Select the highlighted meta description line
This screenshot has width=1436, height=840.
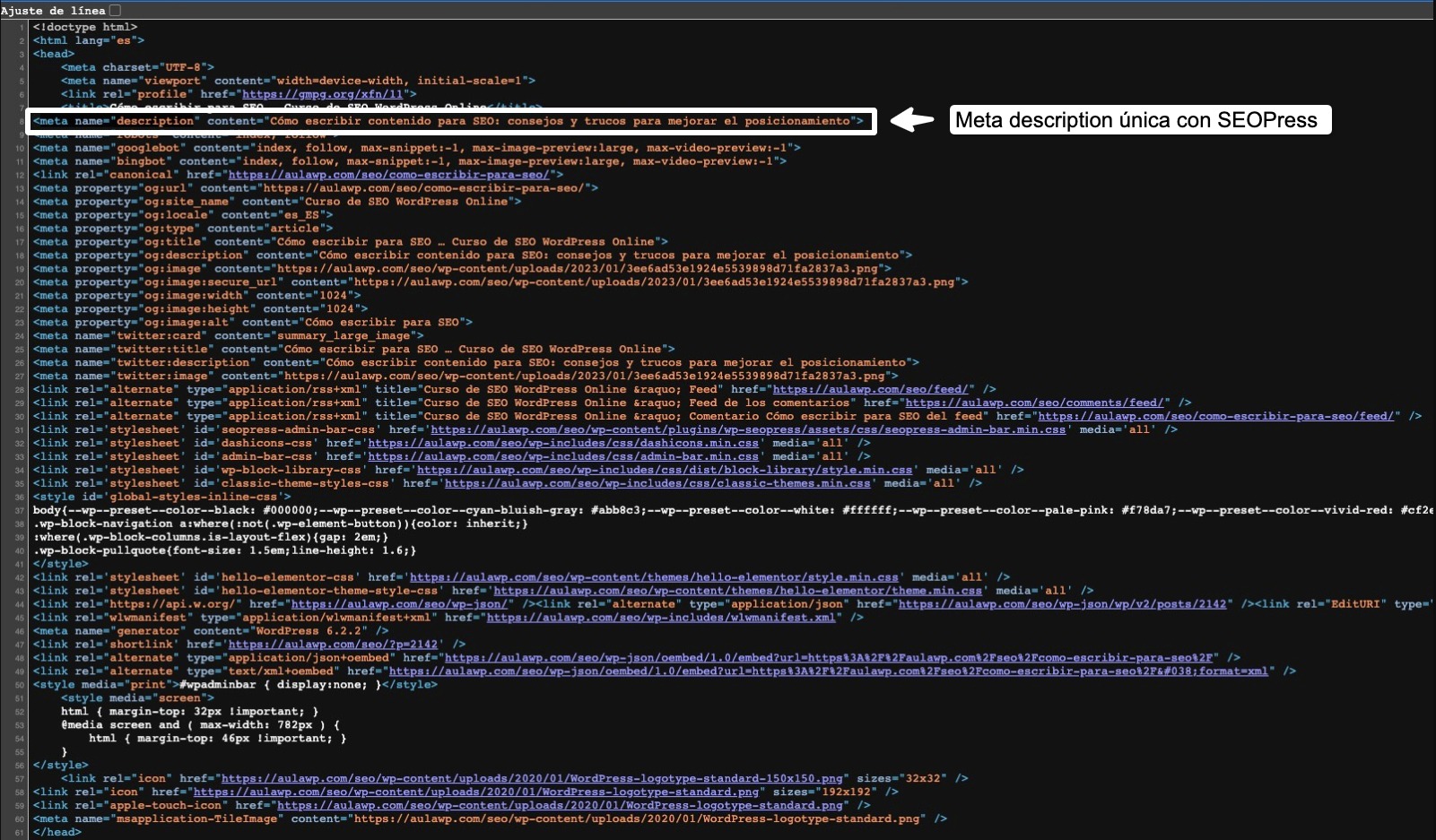(448, 121)
